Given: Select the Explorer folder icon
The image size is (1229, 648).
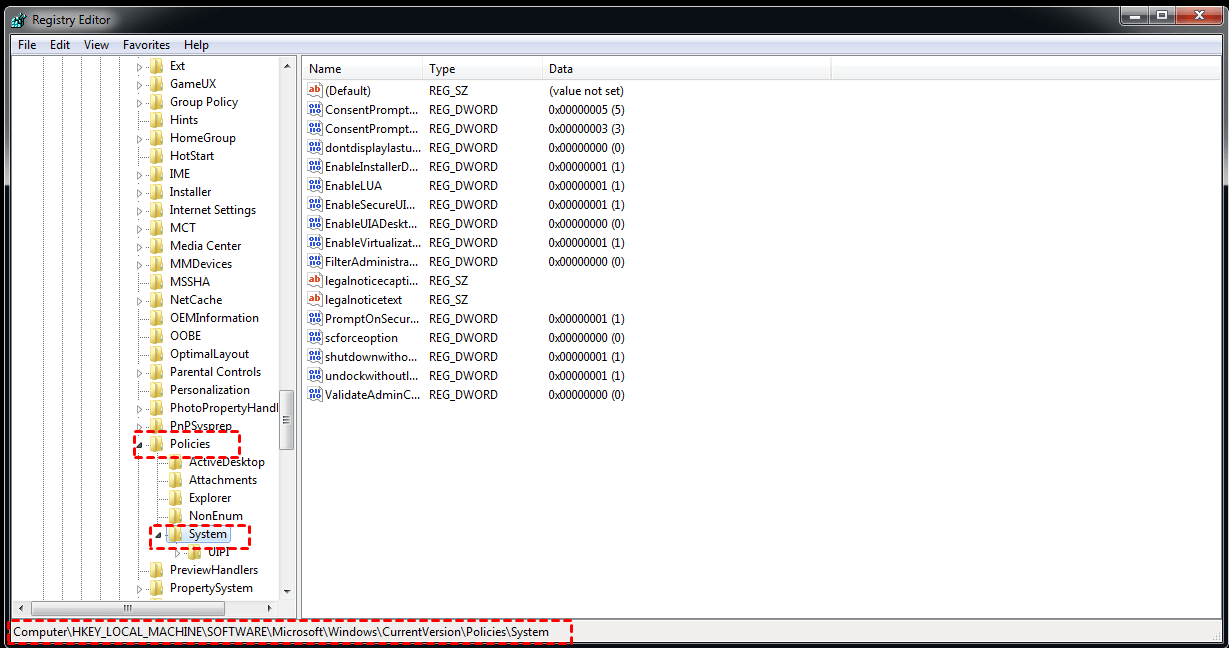Looking at the screenshot, I should (175, 498).
